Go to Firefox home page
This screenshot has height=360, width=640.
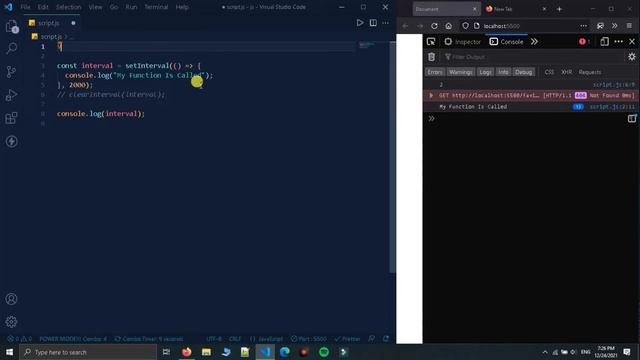(x=449, y=26)
